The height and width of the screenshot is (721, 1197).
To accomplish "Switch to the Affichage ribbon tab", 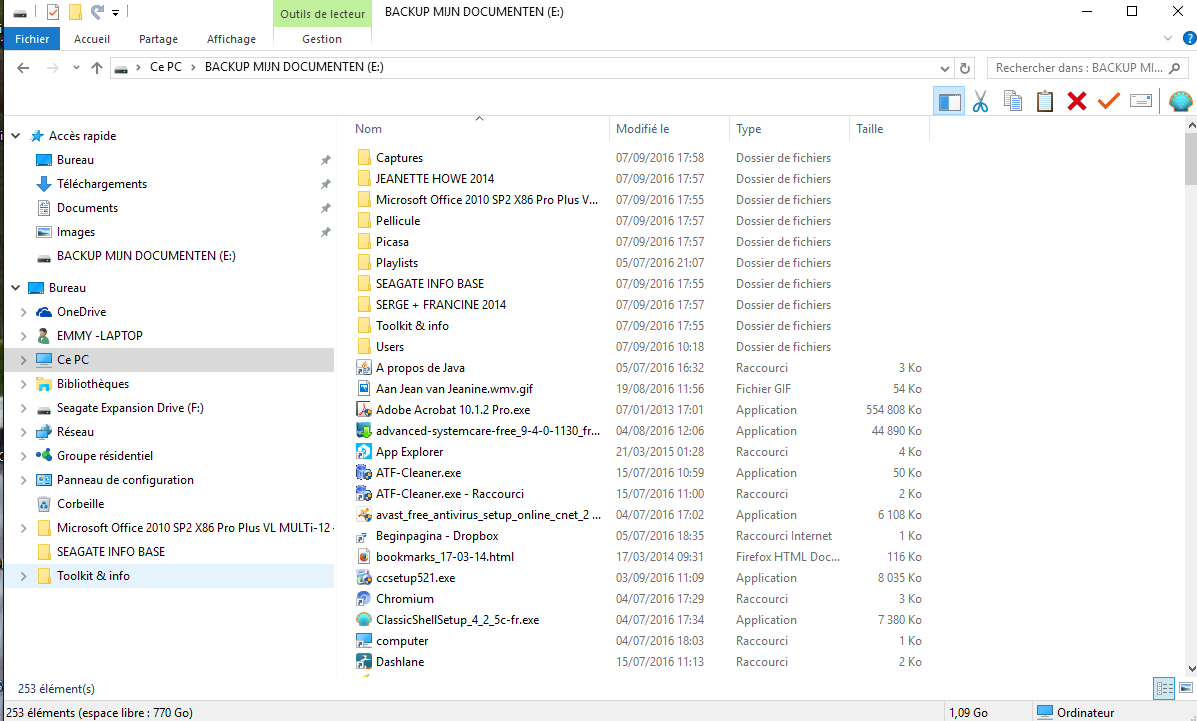I will tap(231, 39).
